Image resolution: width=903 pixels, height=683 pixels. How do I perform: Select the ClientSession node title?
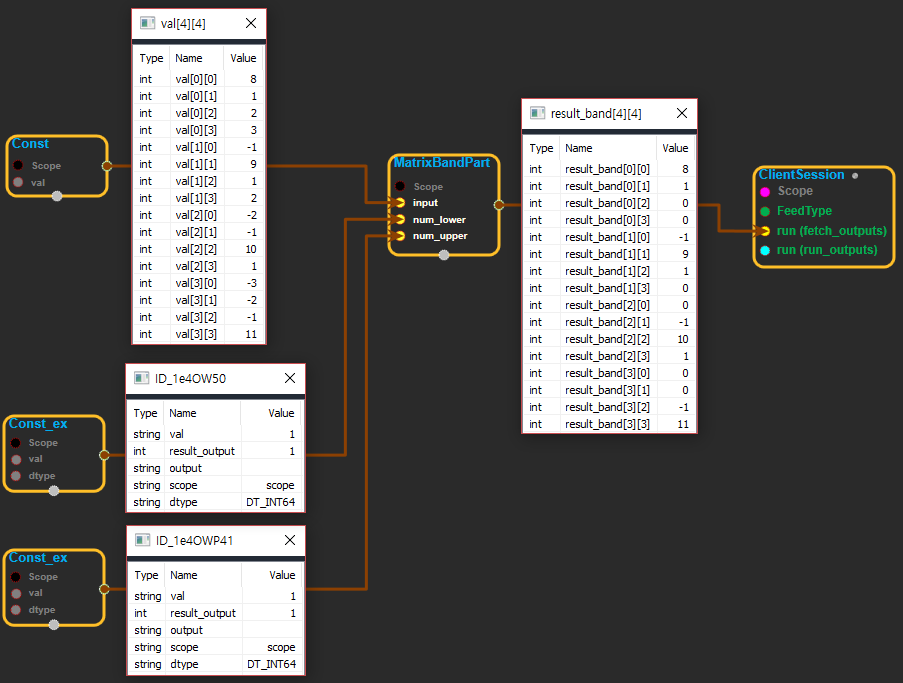801,175
